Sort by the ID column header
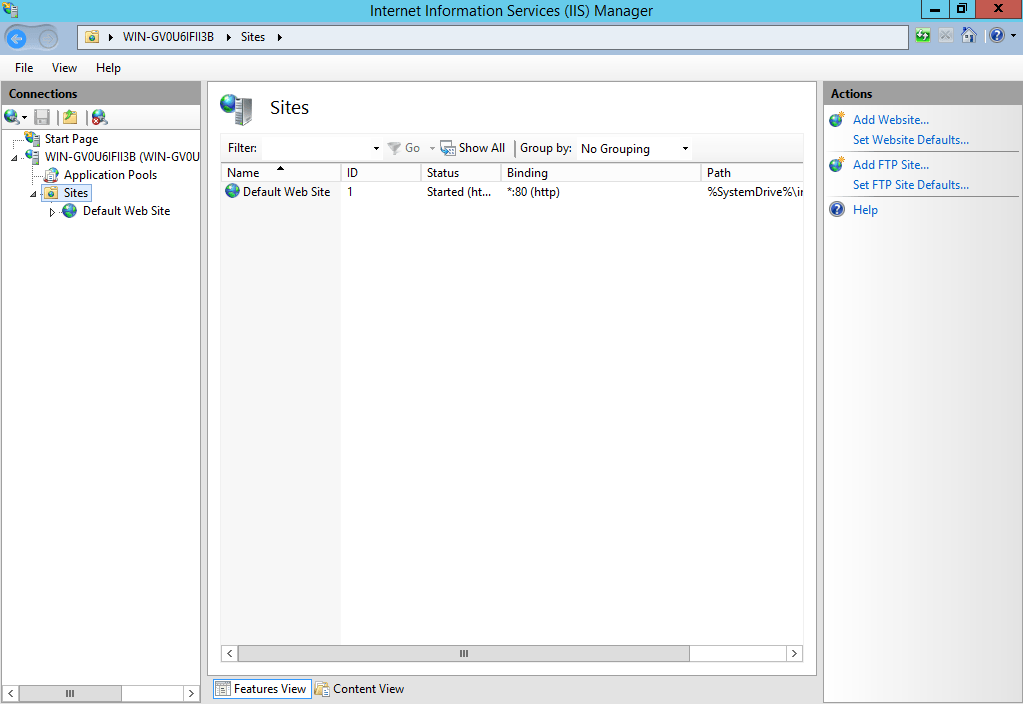This screenshot has width=1023, height=704. (381, 172)
